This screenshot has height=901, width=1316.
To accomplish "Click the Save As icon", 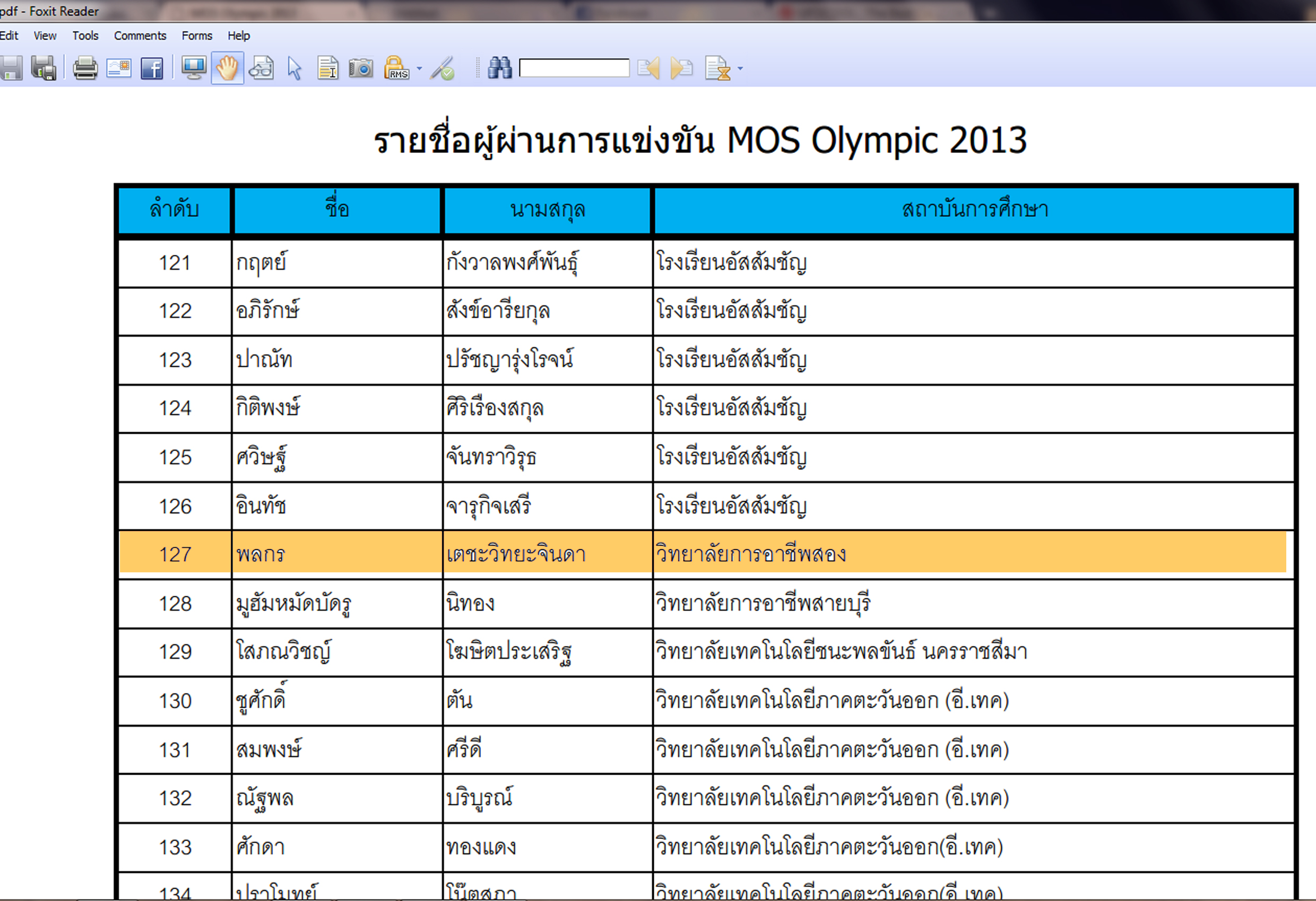I will pos(44,68).
